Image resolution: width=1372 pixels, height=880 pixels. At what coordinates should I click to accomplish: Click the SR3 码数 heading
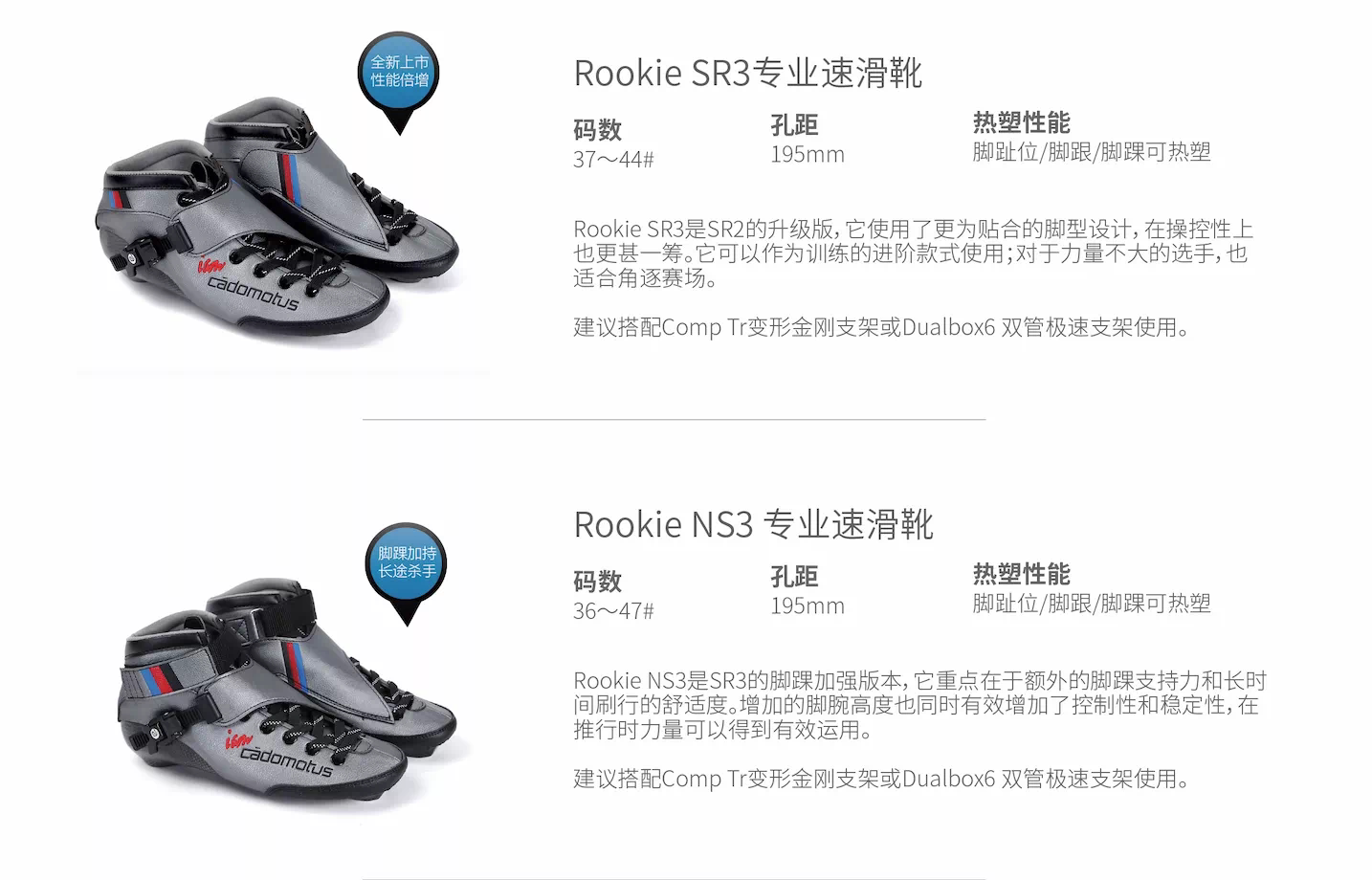pyautogui.click(x=597, y=129)
